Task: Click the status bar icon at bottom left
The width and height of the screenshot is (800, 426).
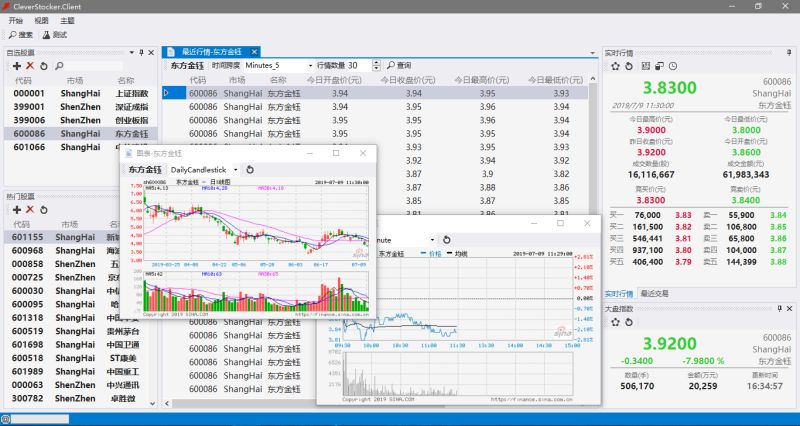Action: 6,419
